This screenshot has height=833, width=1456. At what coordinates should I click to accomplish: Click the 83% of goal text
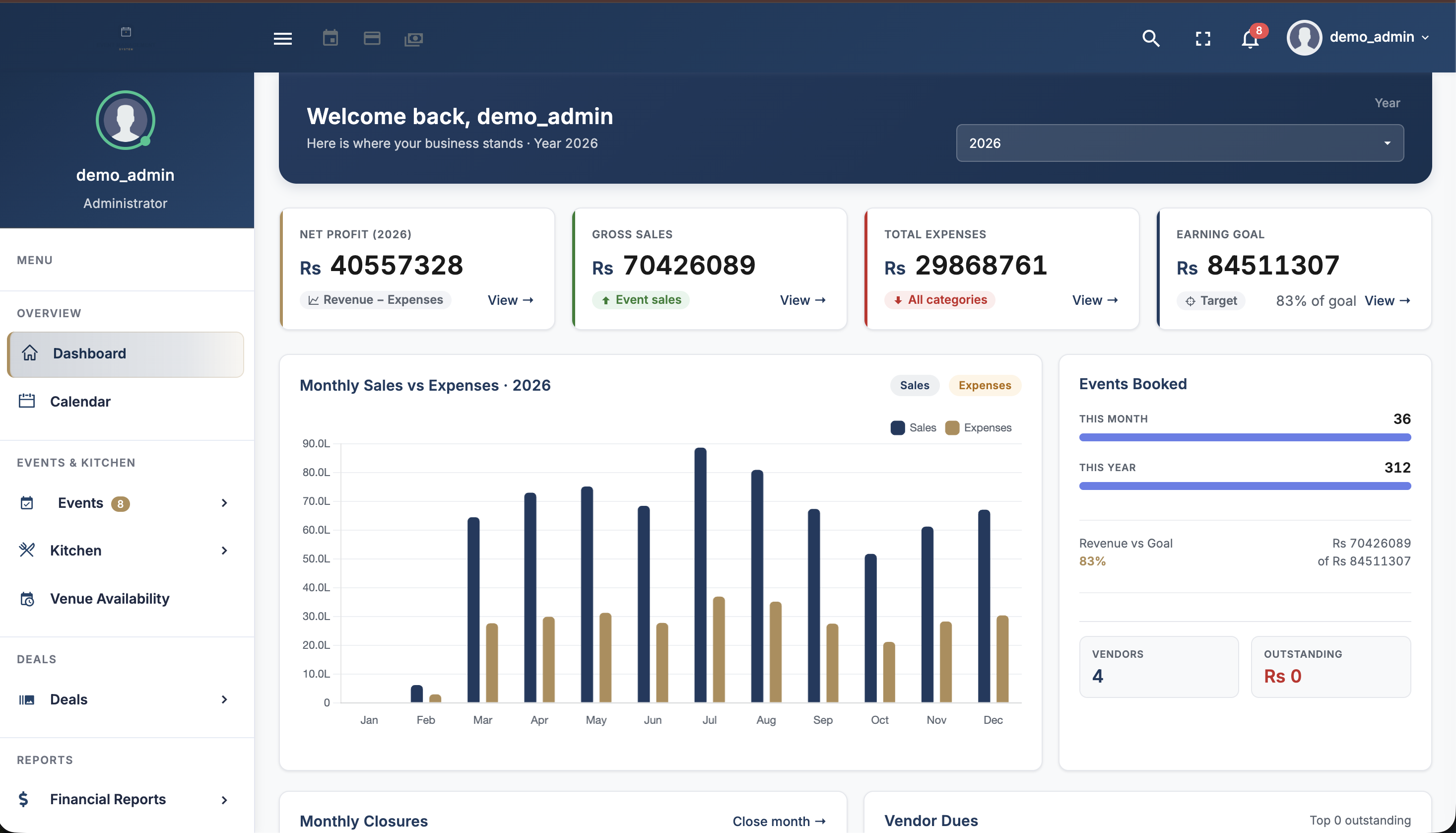[x=1316, y=301]
